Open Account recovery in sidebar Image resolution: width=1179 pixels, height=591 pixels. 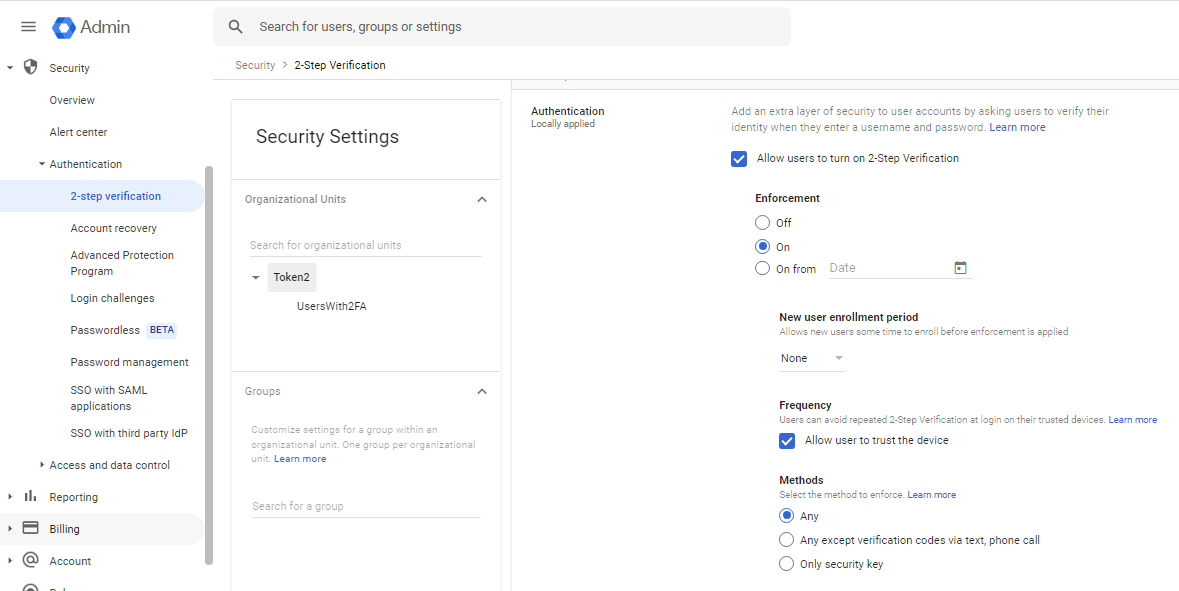point(113,228)
